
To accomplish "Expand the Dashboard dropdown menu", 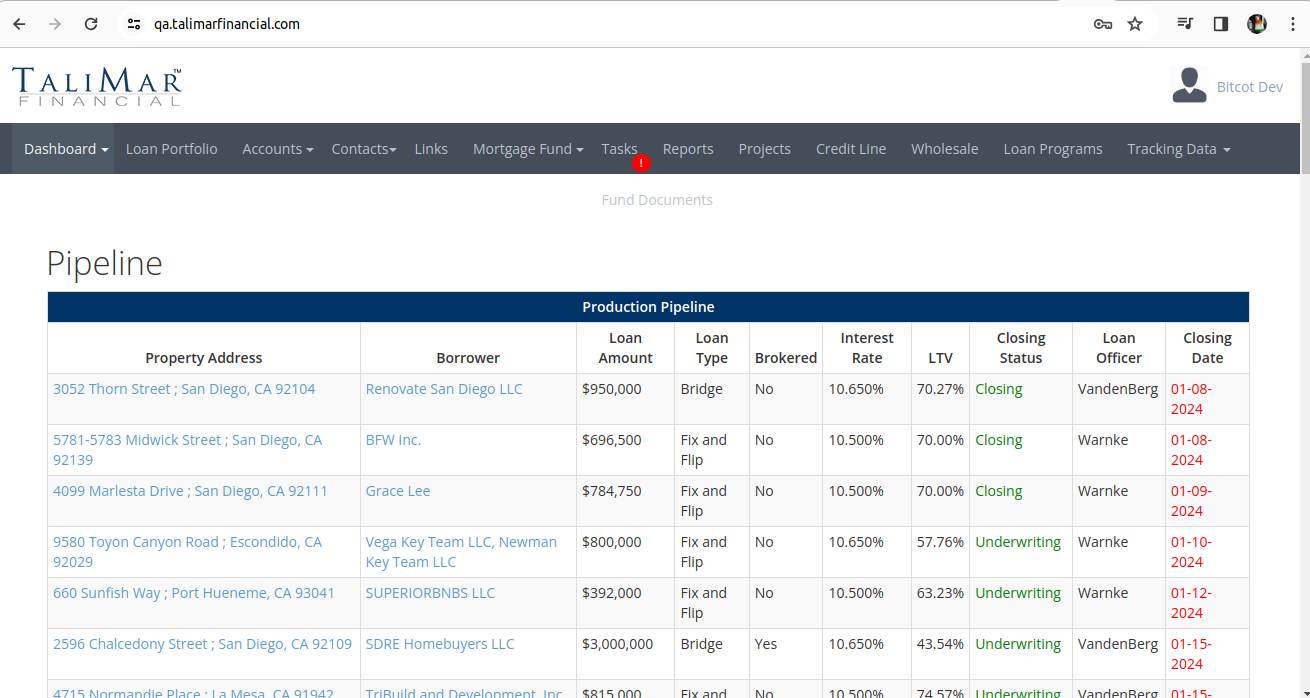I will [67, 149].
